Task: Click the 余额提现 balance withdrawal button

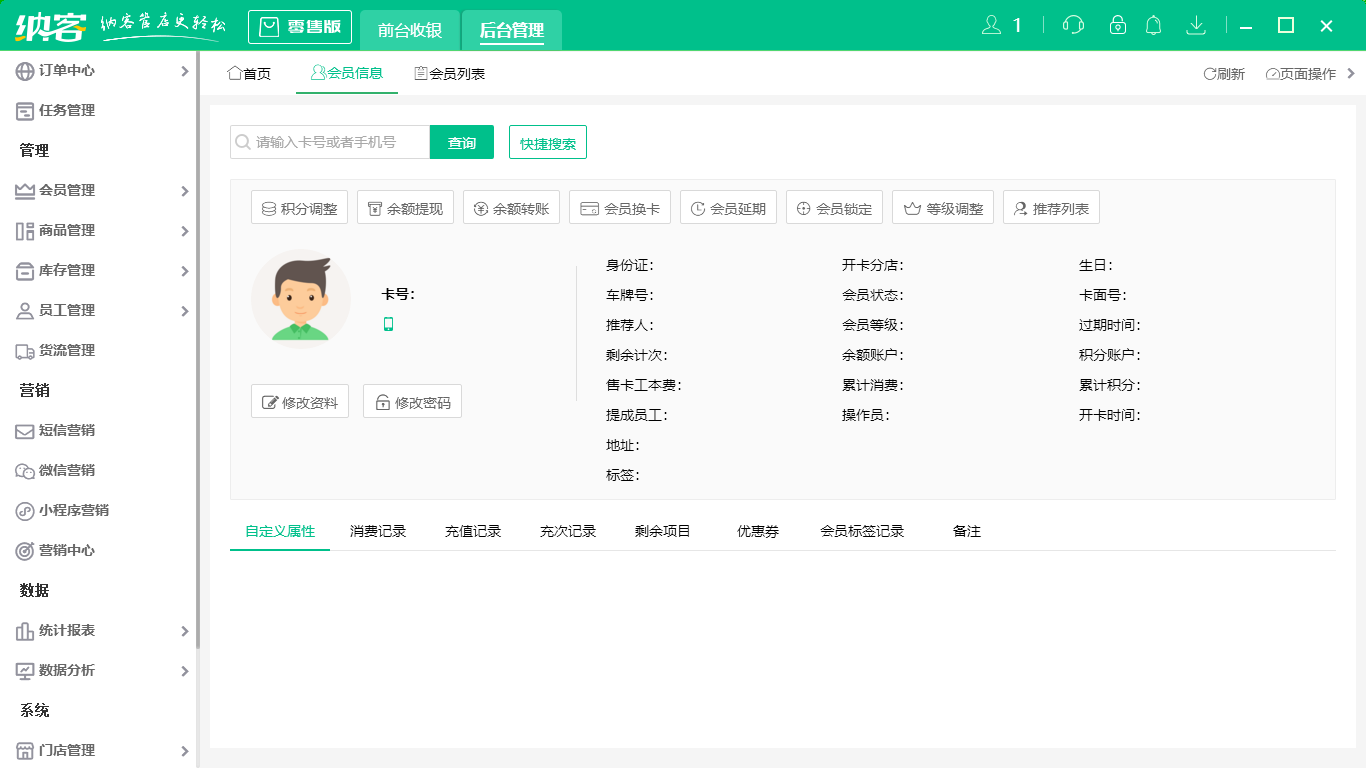Action: (405, 207)
